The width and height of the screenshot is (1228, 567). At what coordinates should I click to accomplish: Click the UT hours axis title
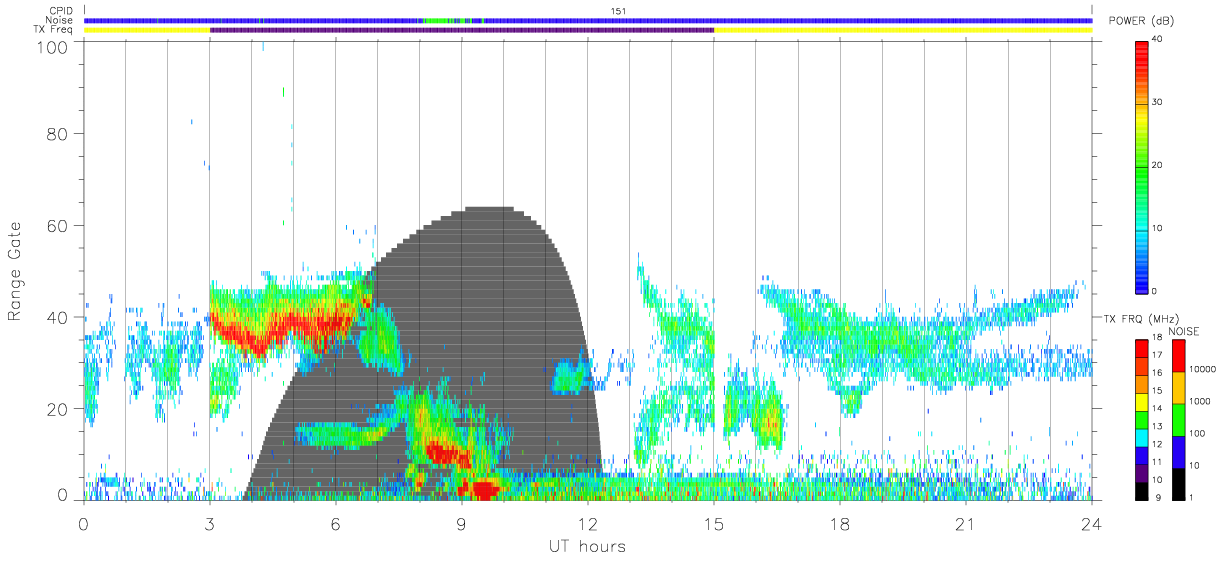point(586,546)
